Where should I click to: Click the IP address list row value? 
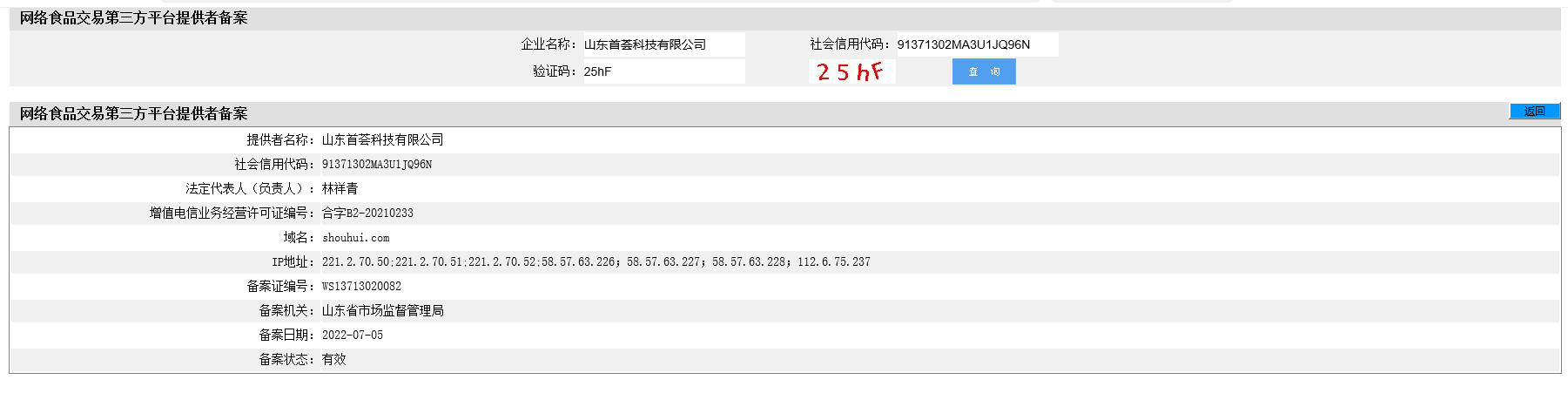coord(596,261)
